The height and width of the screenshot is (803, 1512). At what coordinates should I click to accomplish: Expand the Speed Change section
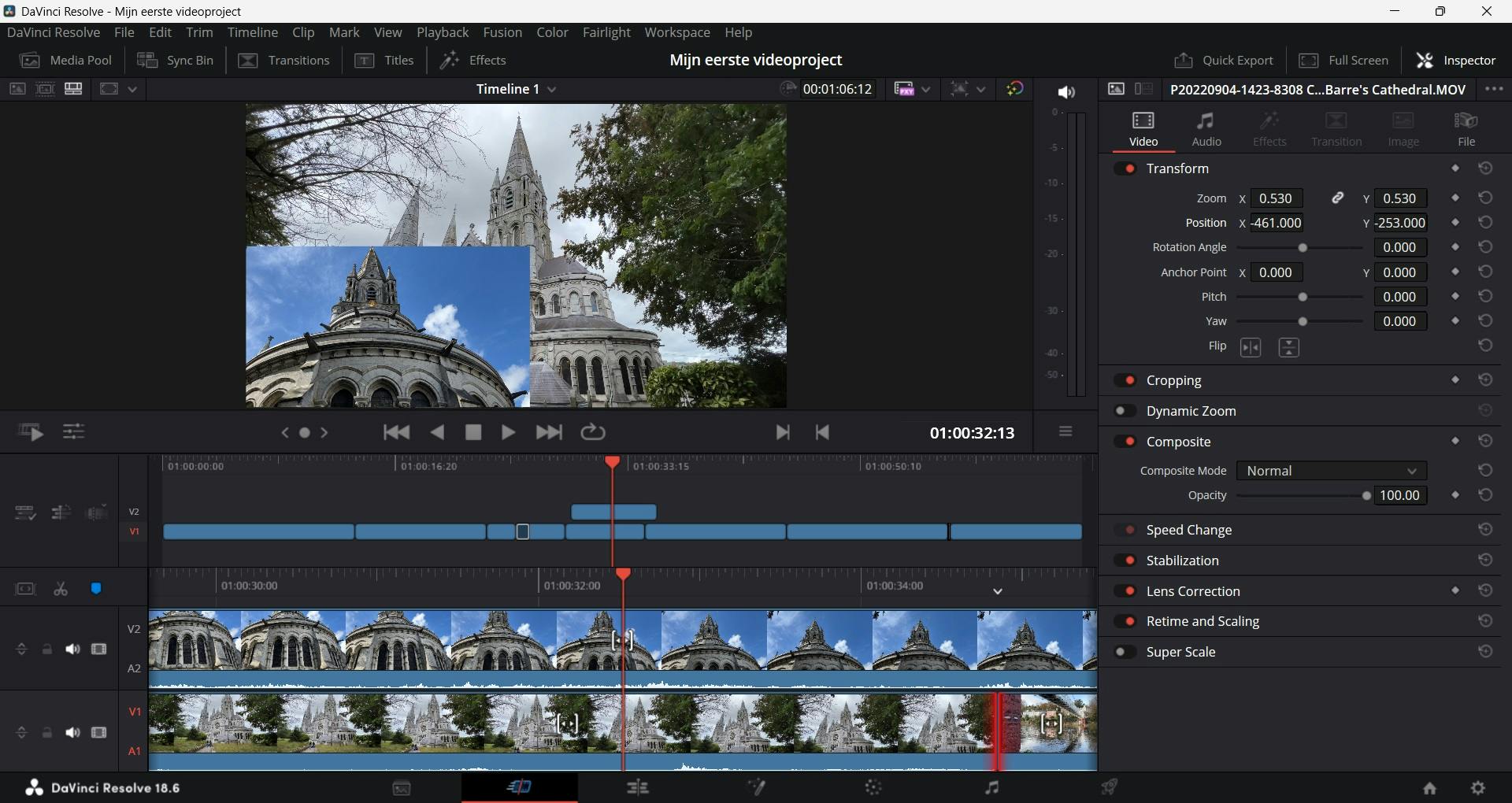pos(1188,530)
